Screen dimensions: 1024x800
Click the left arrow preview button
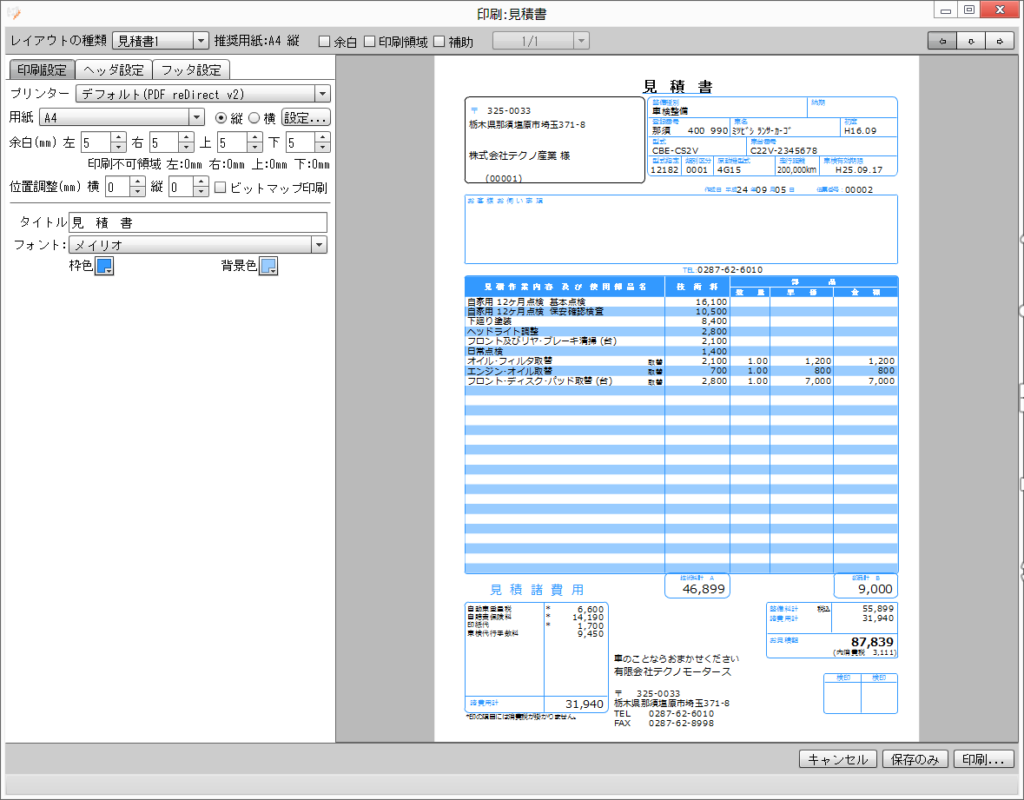pos(942,41)
